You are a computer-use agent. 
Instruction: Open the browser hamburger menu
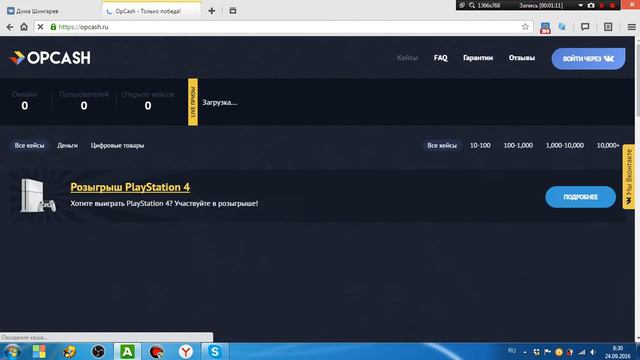[x=631, y=27]
